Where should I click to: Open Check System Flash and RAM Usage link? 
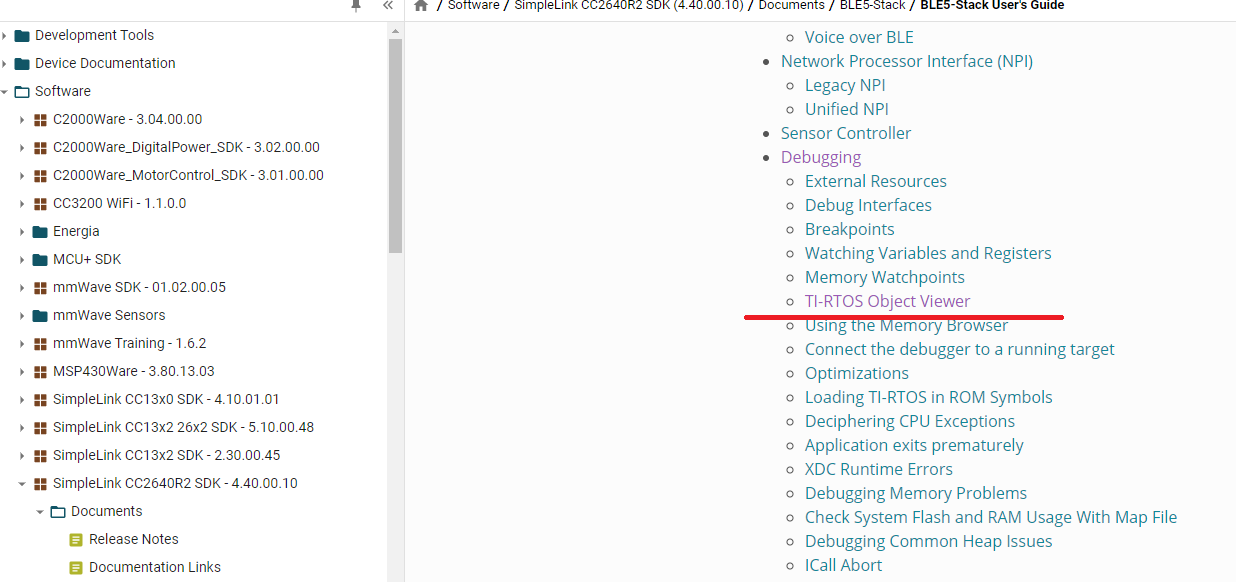(991, 517)
